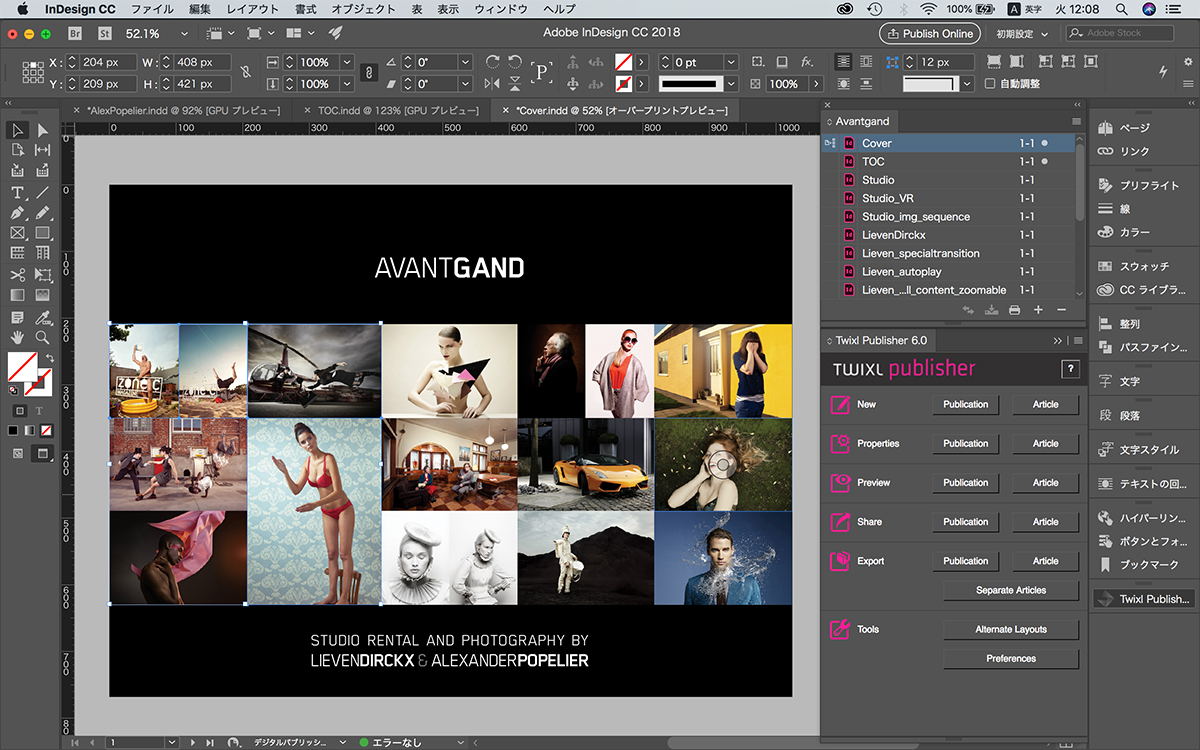Viewport: 1200px width, 750px height.
Task: Toggle constrain width and height proportions
Action: pos(245,73)
